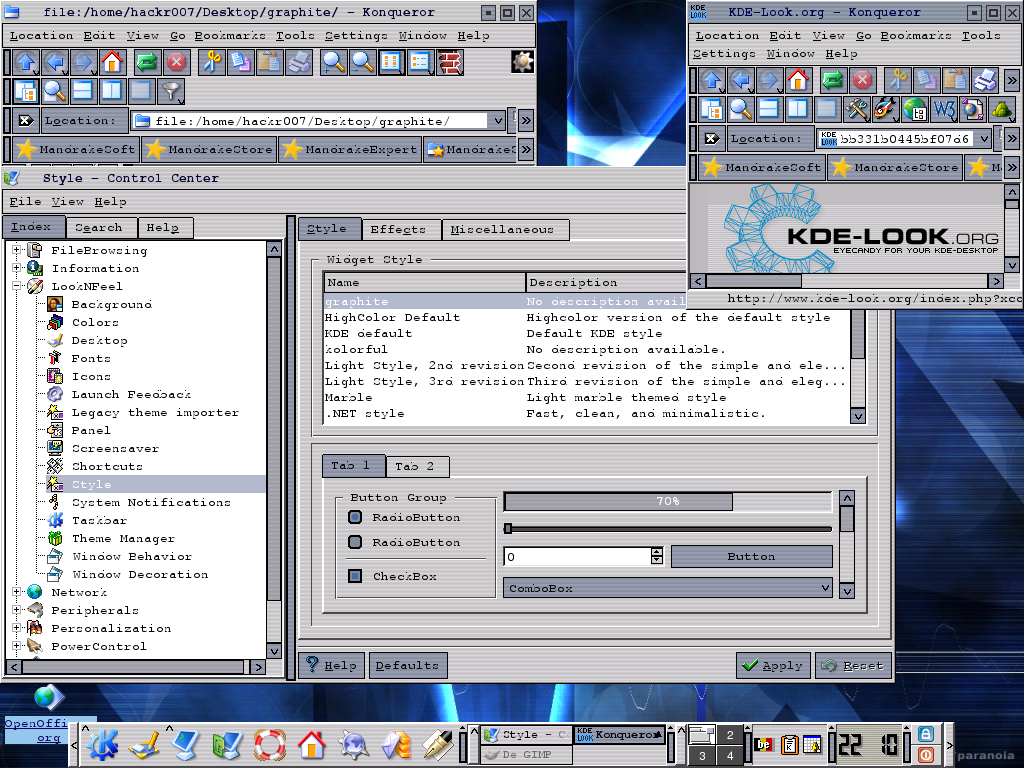Screen dimensions: 1024x768
Task: Launch the Home folder from the panel
Action: 312,744
